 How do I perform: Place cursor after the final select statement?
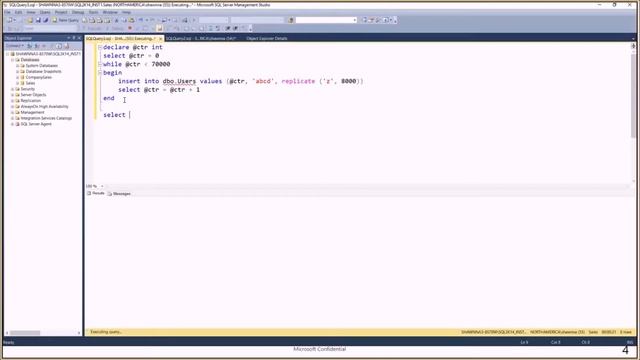pos(129,115)
